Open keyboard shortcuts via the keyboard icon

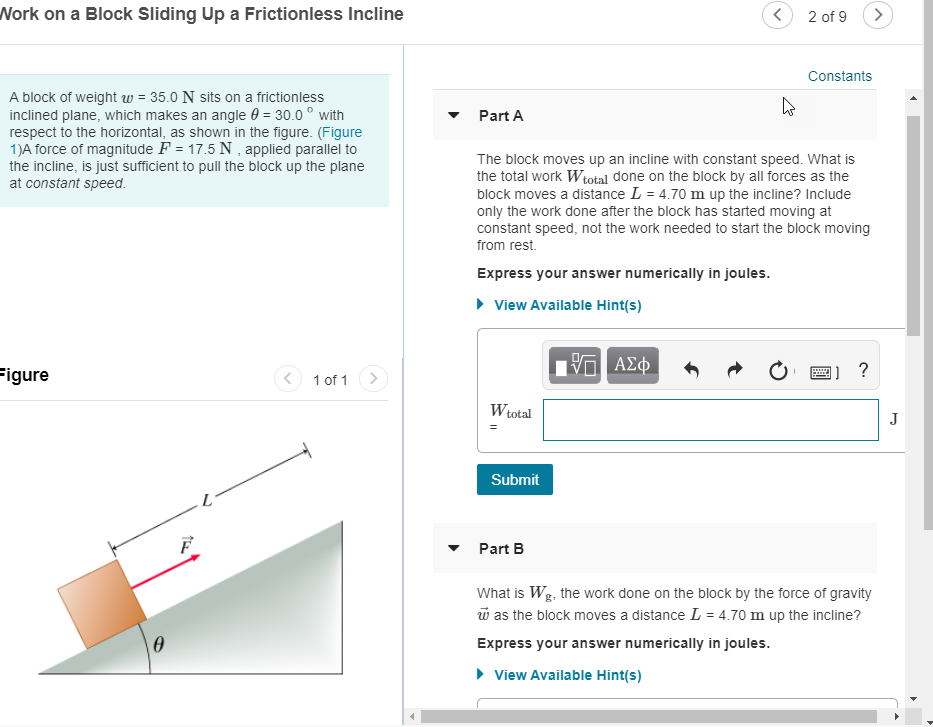(823, 370)
